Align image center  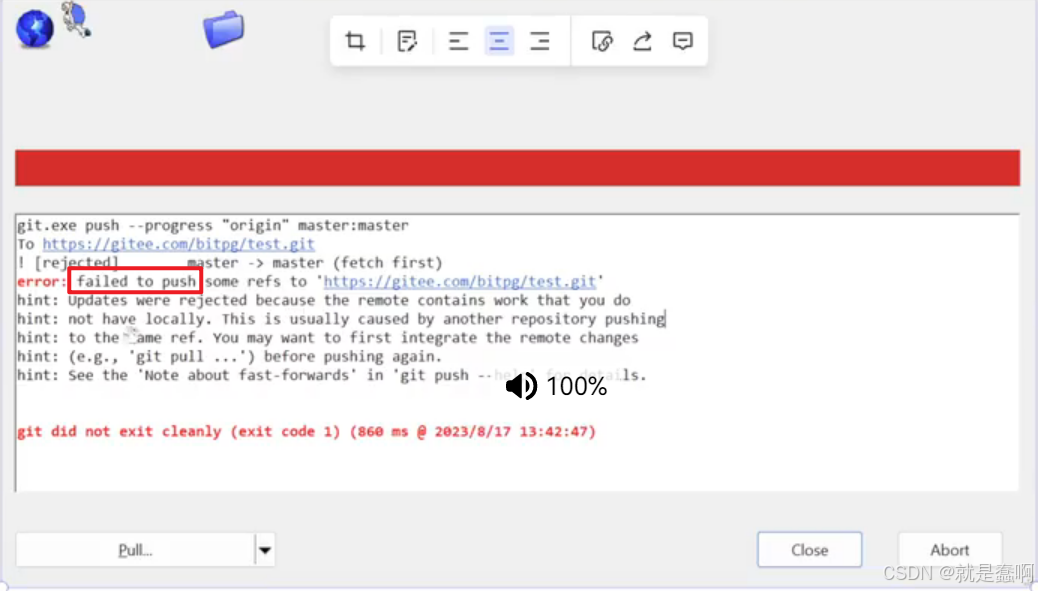coord(499,41)
